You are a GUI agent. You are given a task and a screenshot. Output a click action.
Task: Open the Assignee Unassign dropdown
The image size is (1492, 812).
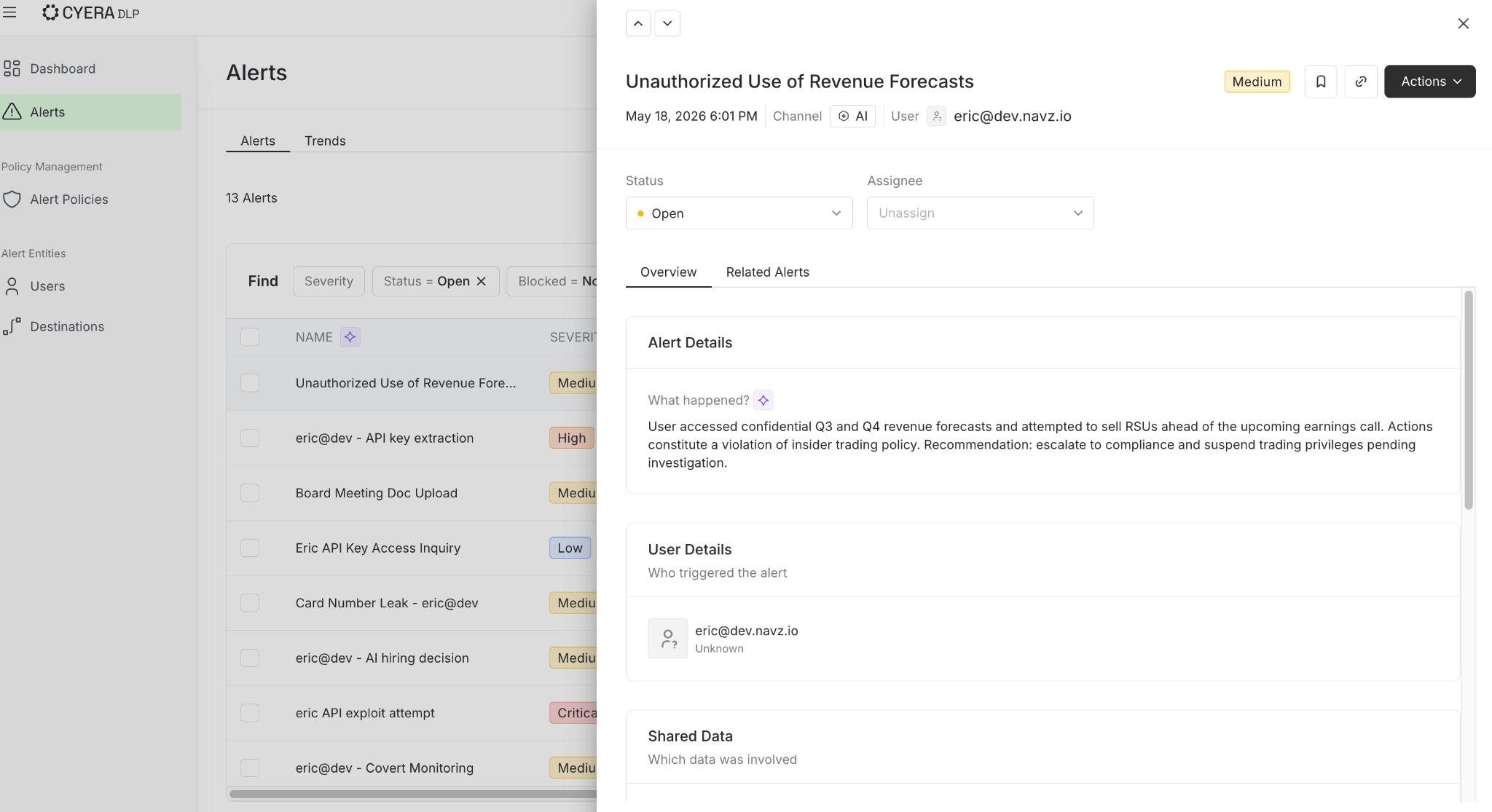(980, 213)
